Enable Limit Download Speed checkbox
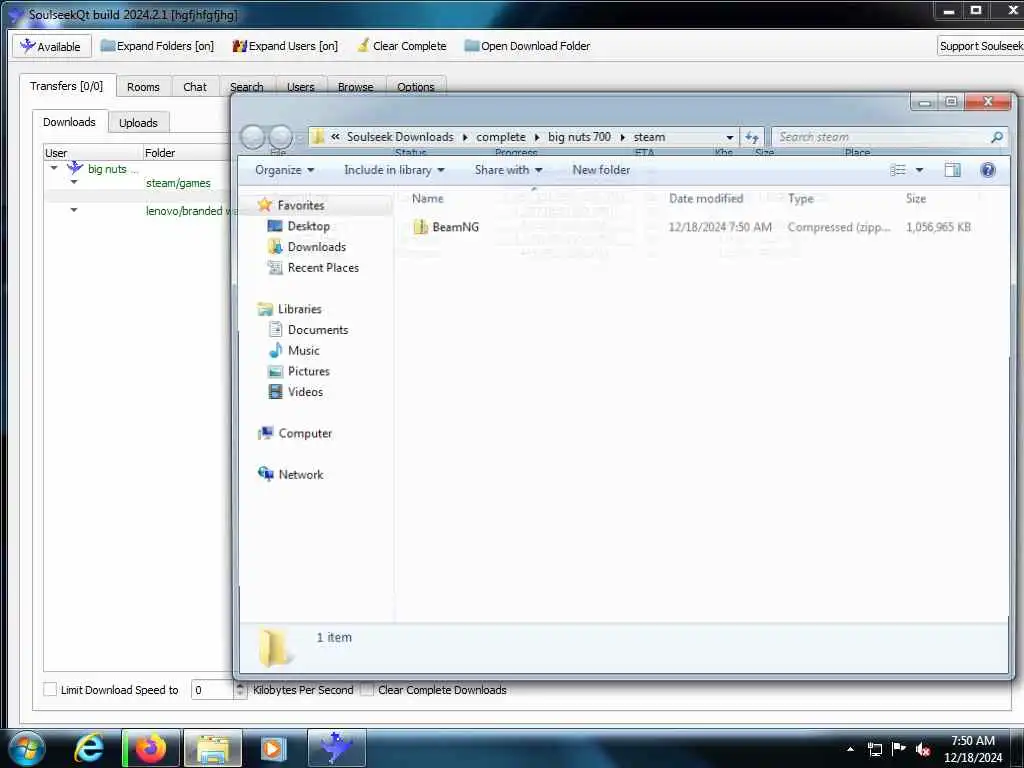 [50, 689]
